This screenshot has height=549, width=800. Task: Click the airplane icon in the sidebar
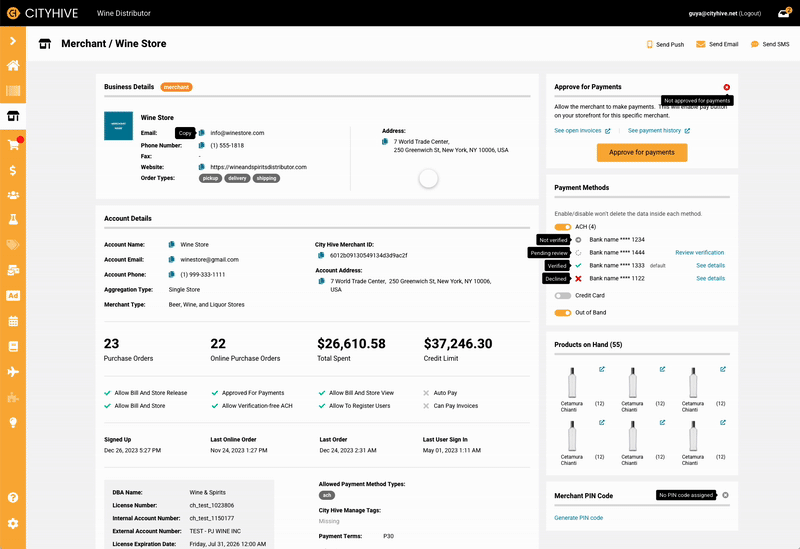pyautogui.click(x=13, y=372)
